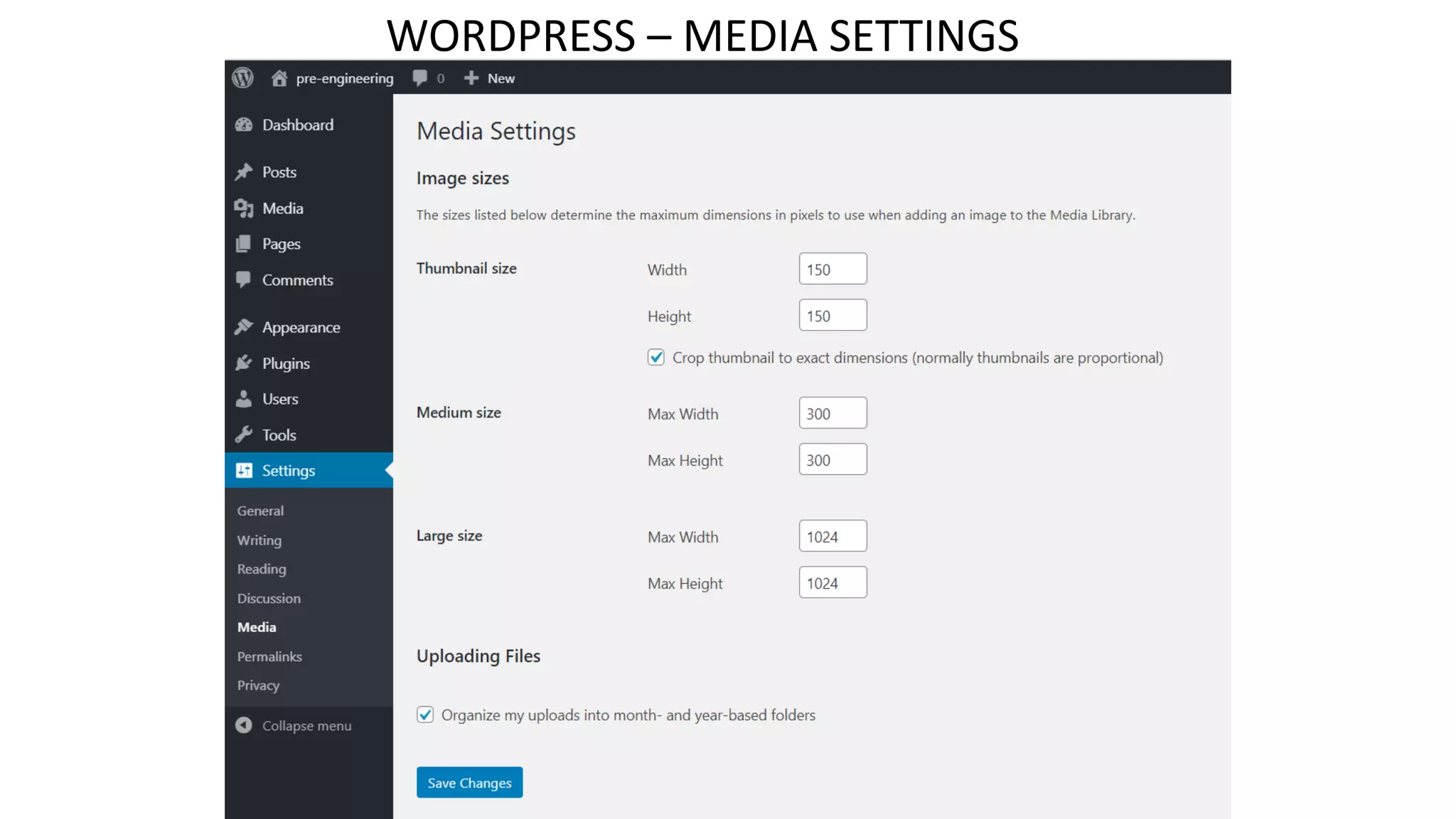Click the Comments bubble icon in sidebar

(244, 279)
